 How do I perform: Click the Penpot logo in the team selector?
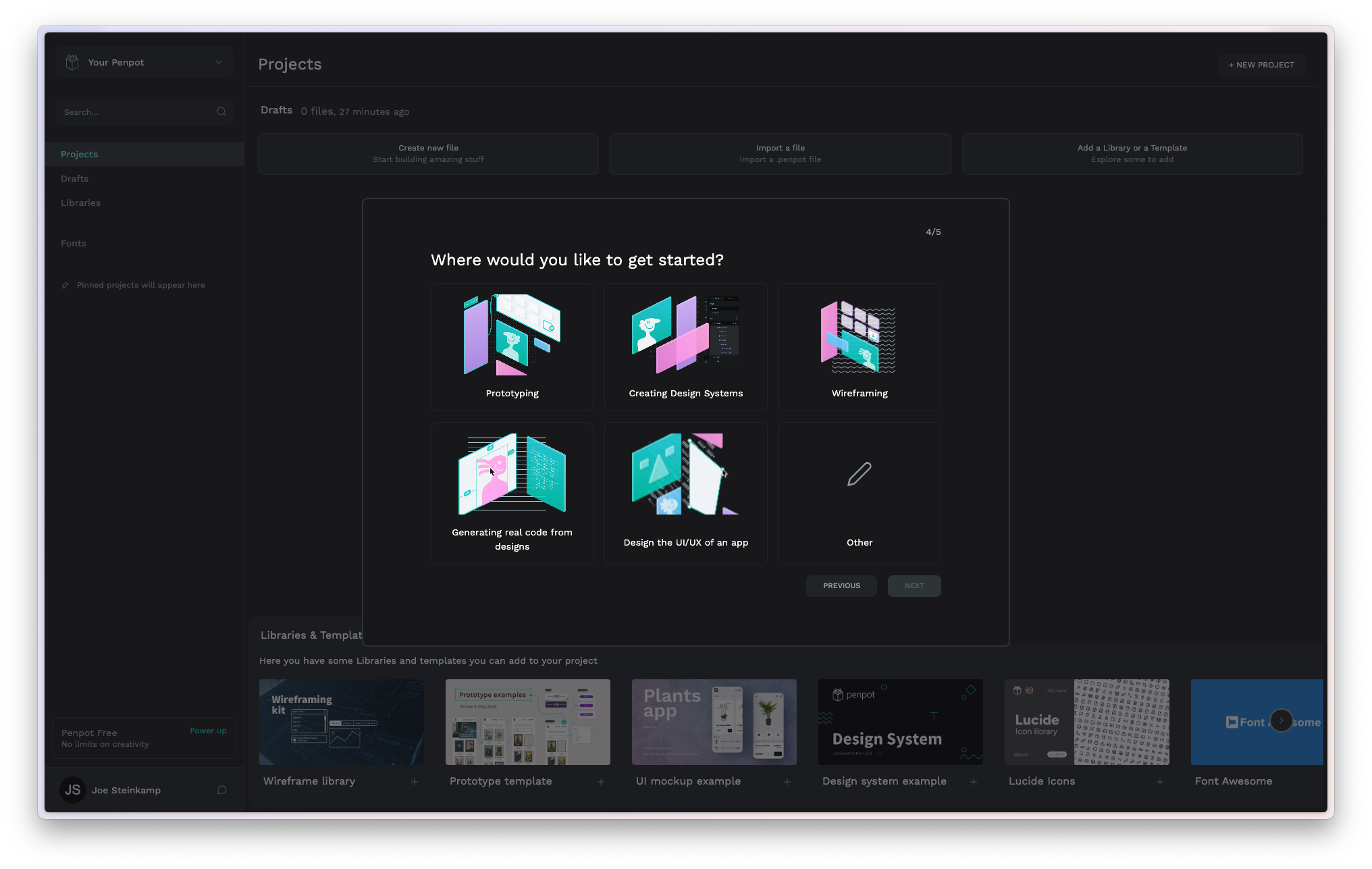[x=72, y=62]
